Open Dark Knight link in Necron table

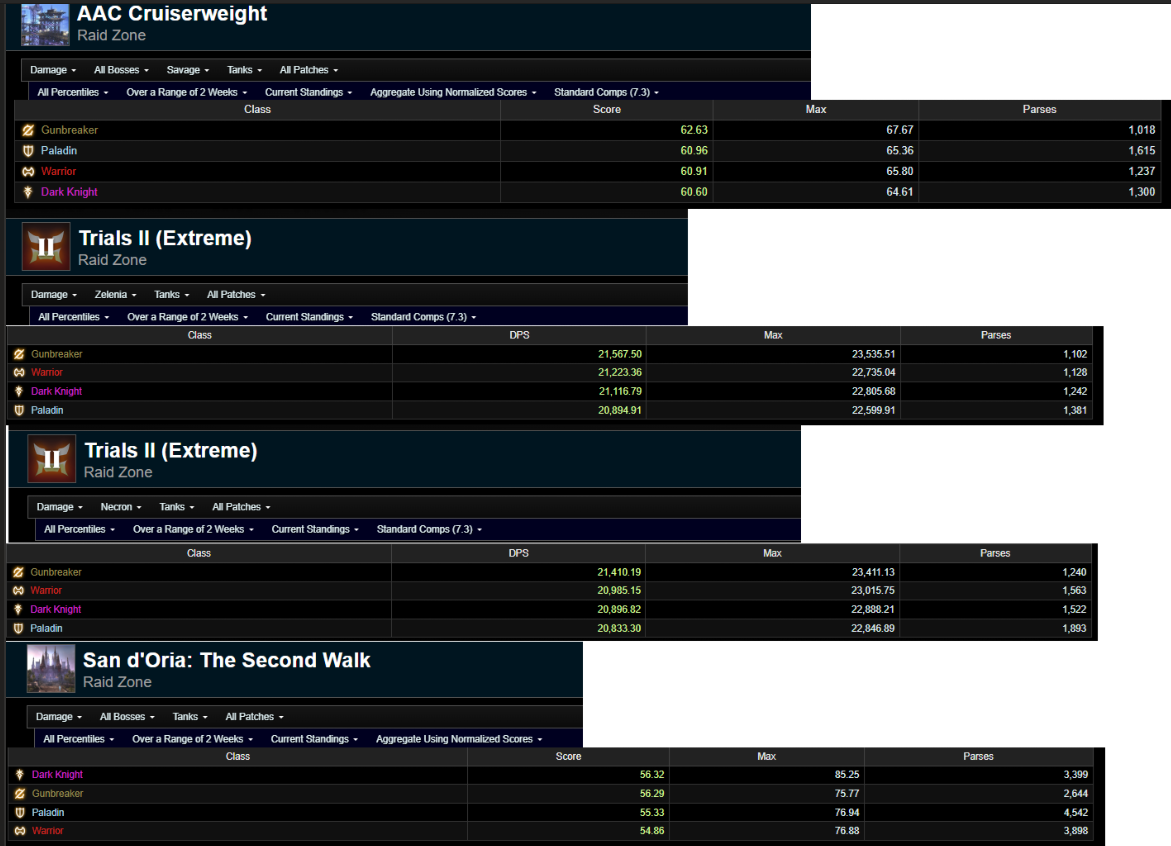point(56,609)
